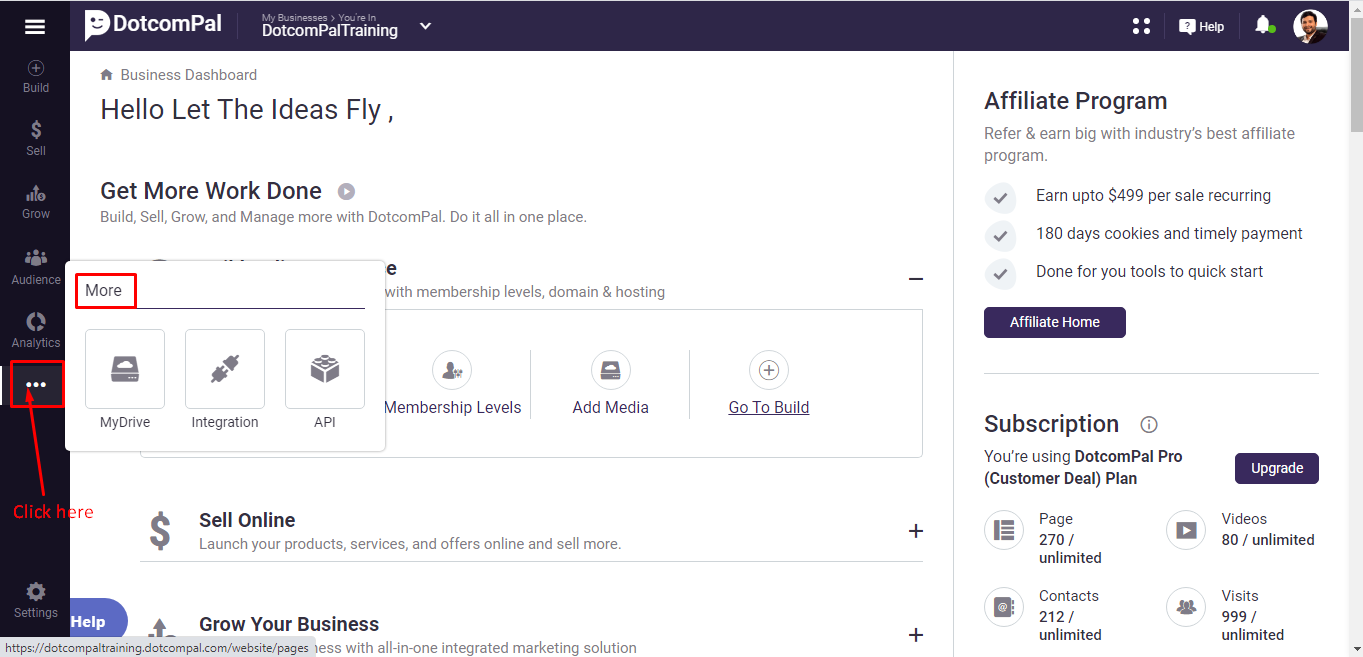Click the Go To Build plus icon
This screenshot has width=1363, height=657.
[x=769, y=370]
